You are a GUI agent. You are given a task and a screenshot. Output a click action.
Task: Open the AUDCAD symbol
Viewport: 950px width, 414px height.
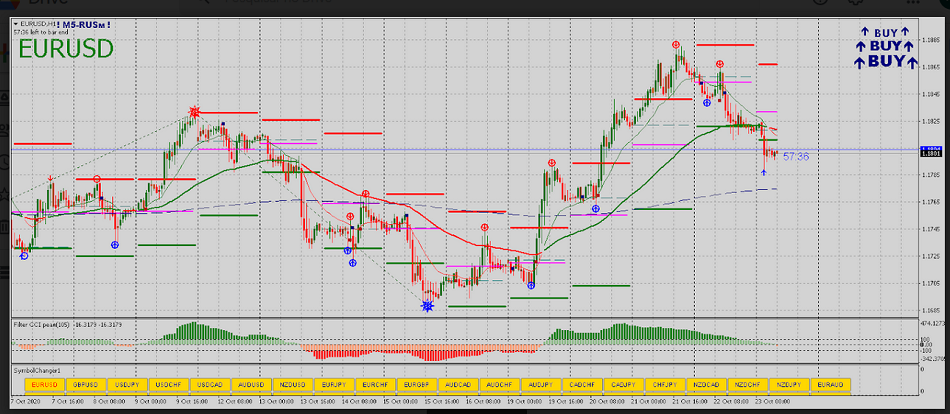pyautogui.click(x=457, y=384)
